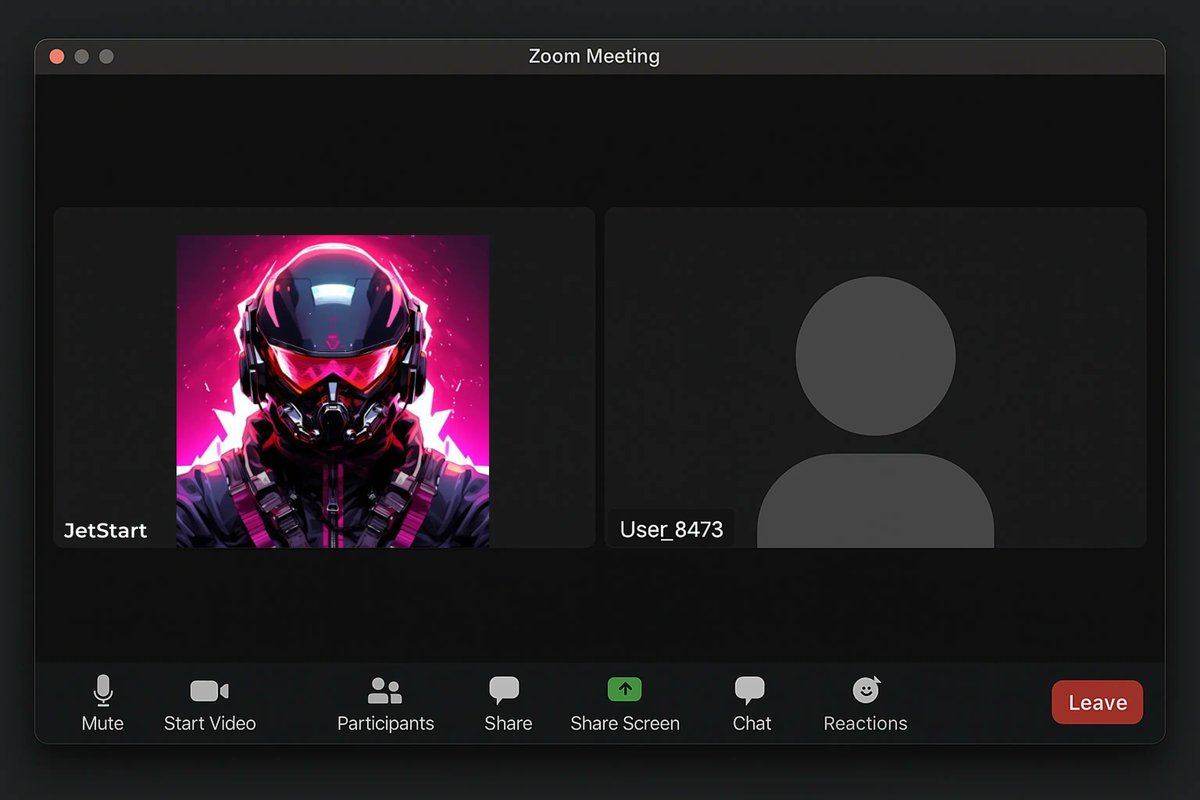The width and height of the screenshot is (1200, 800).
Task: Click the Zoom Meeting window title
Action: 594,56
